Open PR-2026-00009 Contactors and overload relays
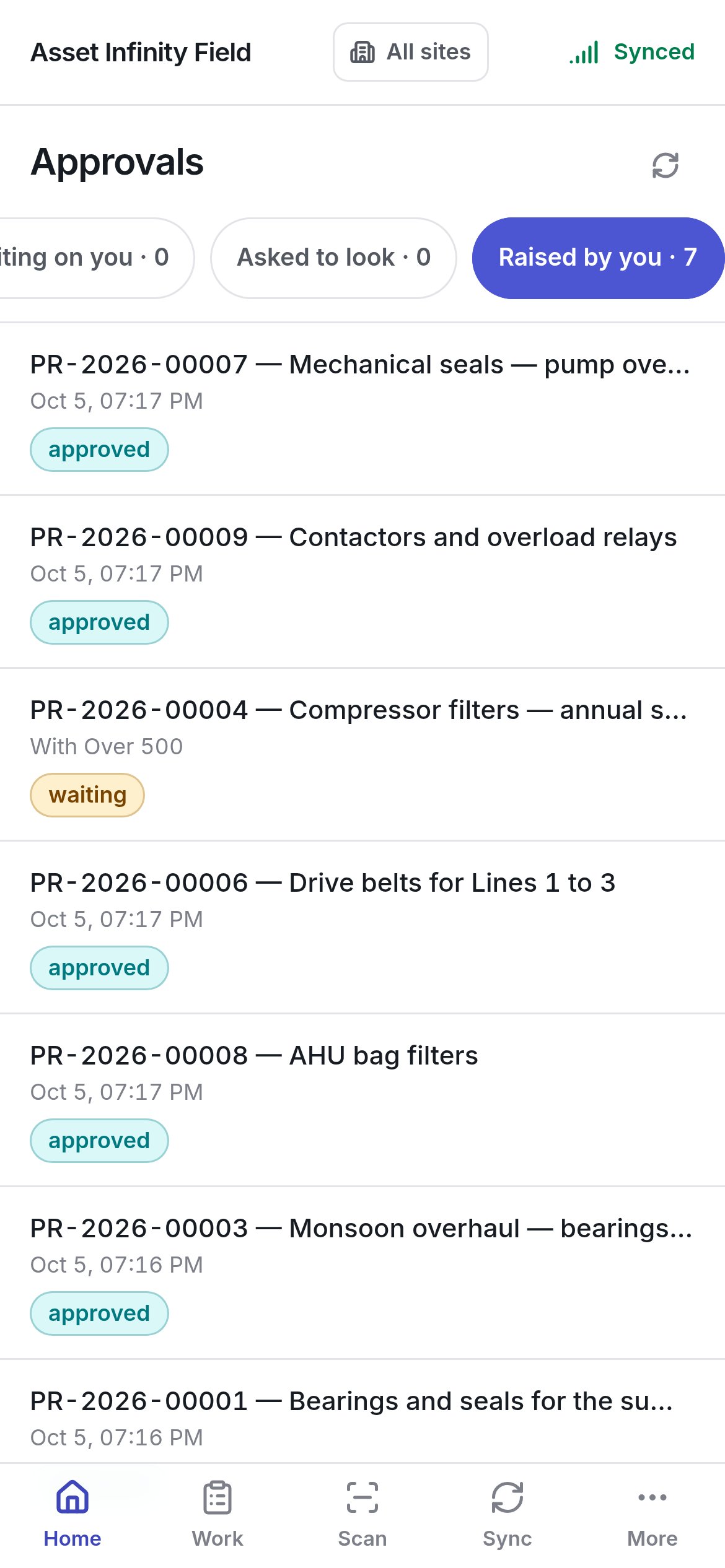Viewport: 725px width, 1568px height. click(362, 581)
